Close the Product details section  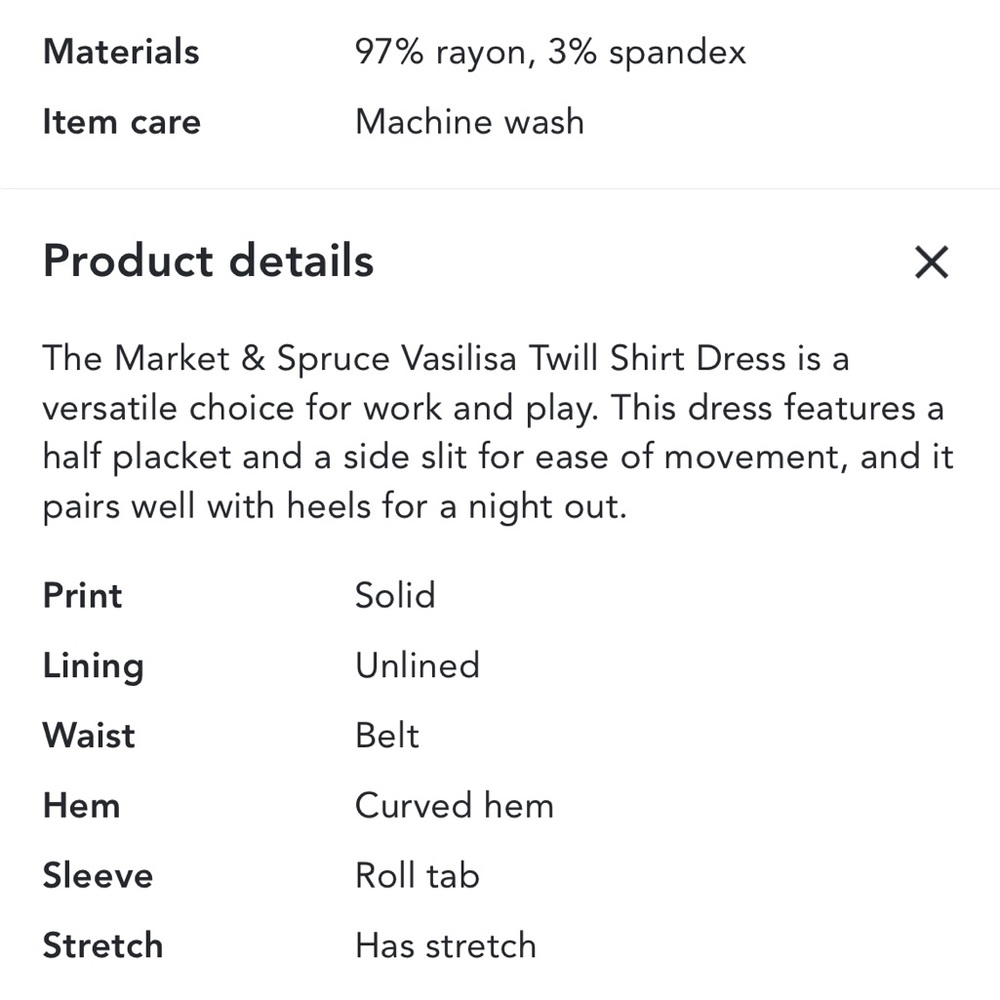coord(931,263)
